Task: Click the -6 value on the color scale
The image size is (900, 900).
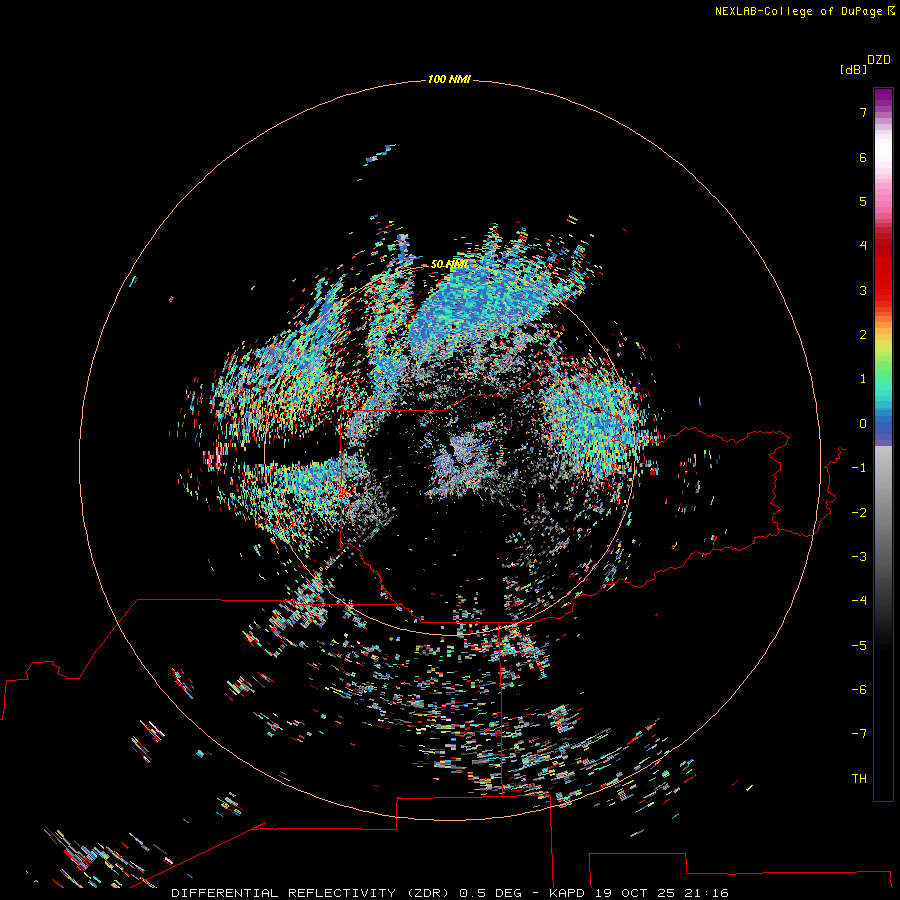Action: (859, 690)
